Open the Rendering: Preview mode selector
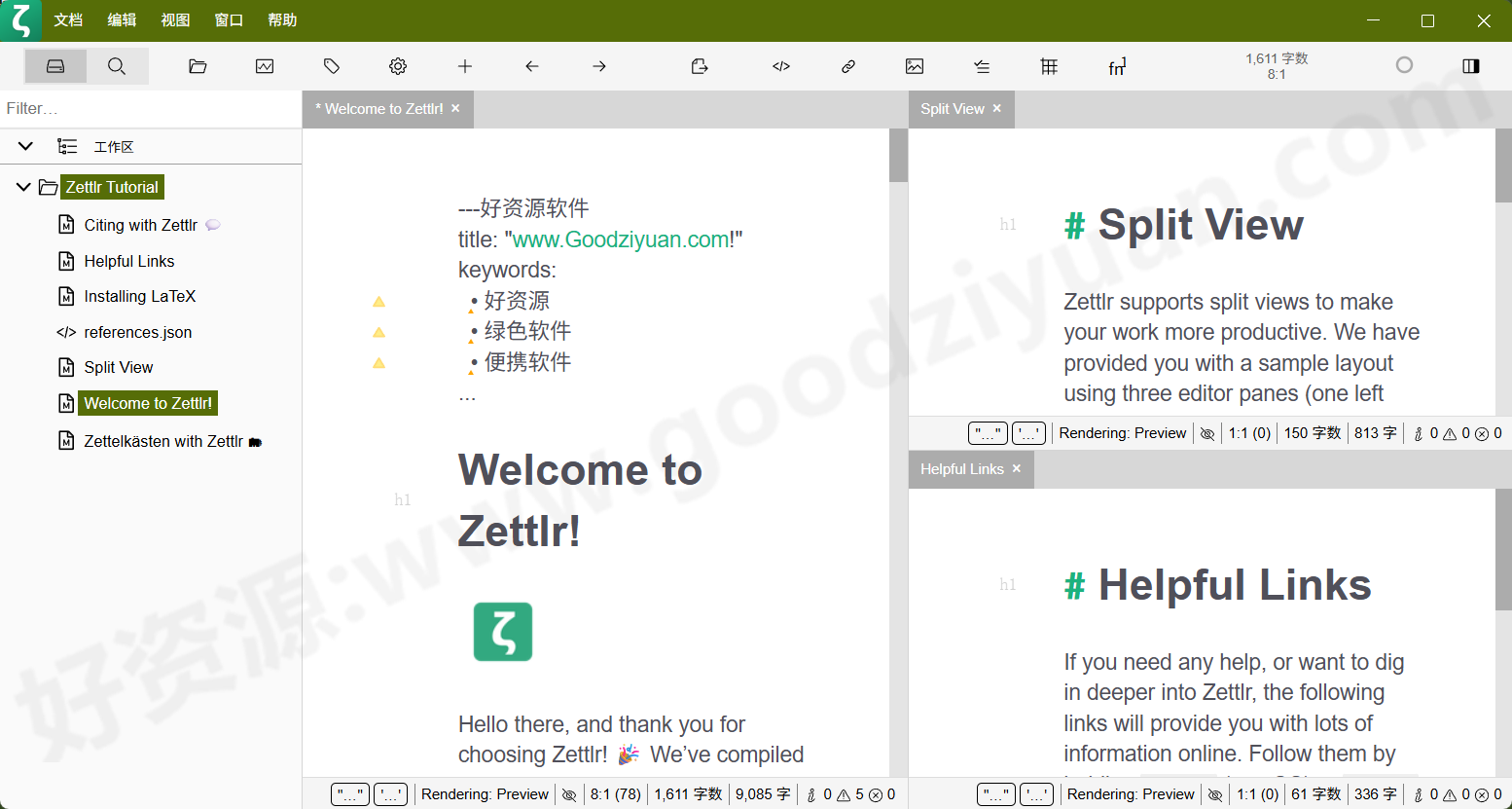This screenshot has height=809, width=1512. [485, 794]
